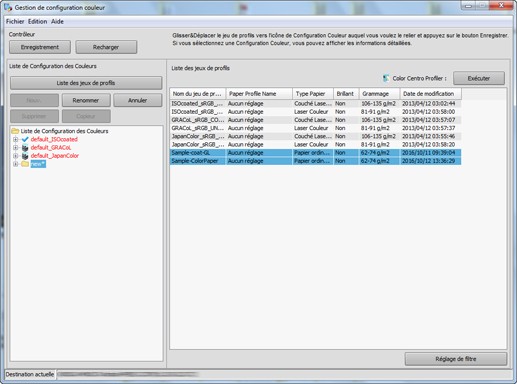The image size is (517, 384).
Task: Sort by Date de modification column header
Action: tap(431, 94)
